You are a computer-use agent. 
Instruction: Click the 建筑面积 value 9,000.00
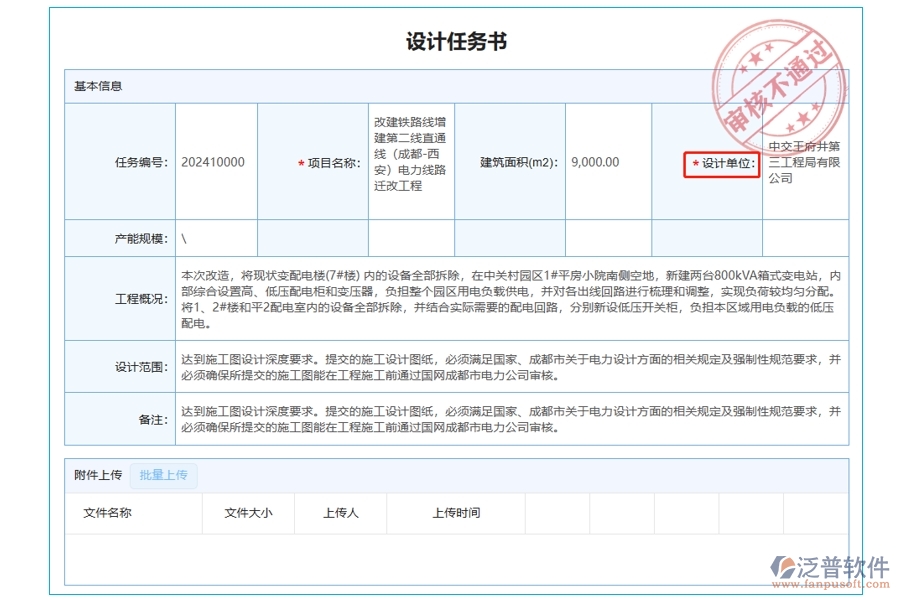click(x=596, y=161)
